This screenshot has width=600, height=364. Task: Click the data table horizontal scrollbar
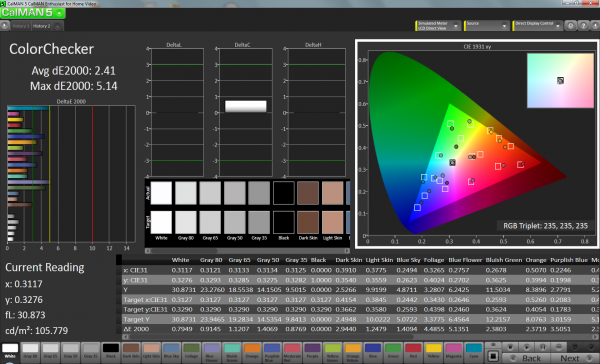360,337
